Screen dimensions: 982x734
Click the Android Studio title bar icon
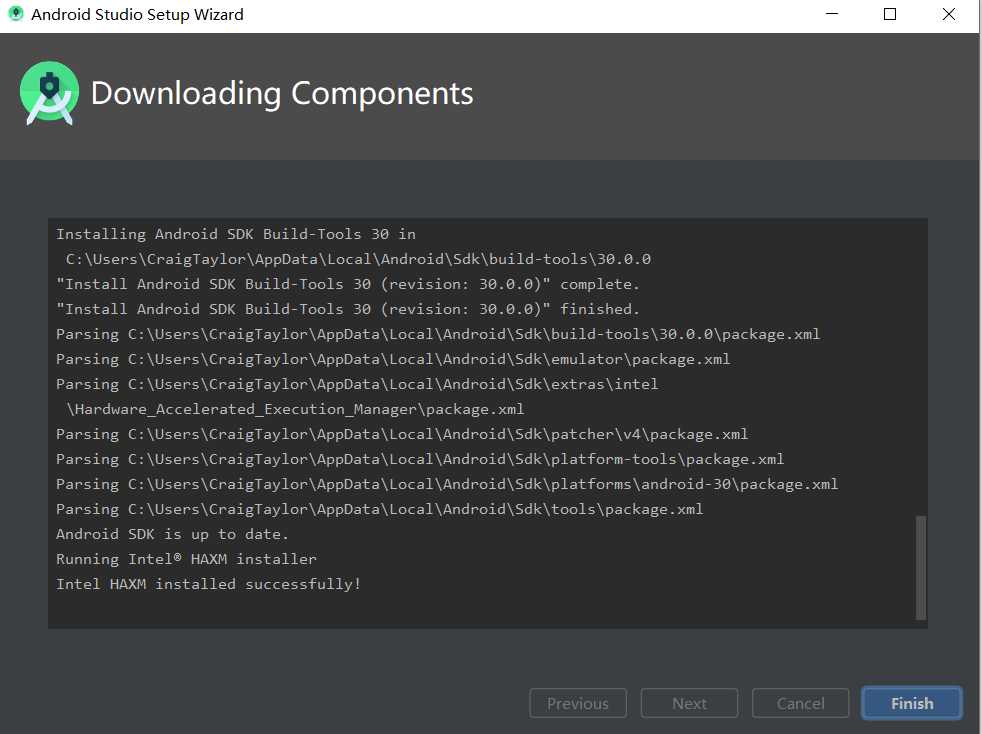(x=16, y=14)
